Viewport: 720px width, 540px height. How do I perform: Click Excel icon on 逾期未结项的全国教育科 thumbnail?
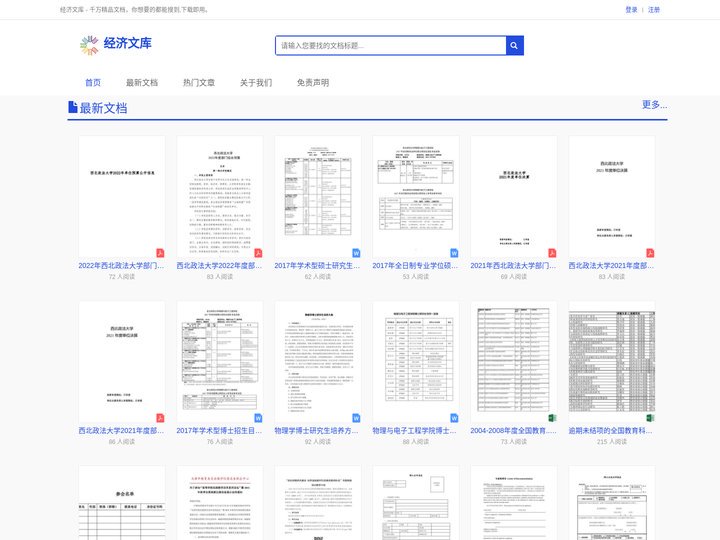pyautogui.click(x=650, y=418)
